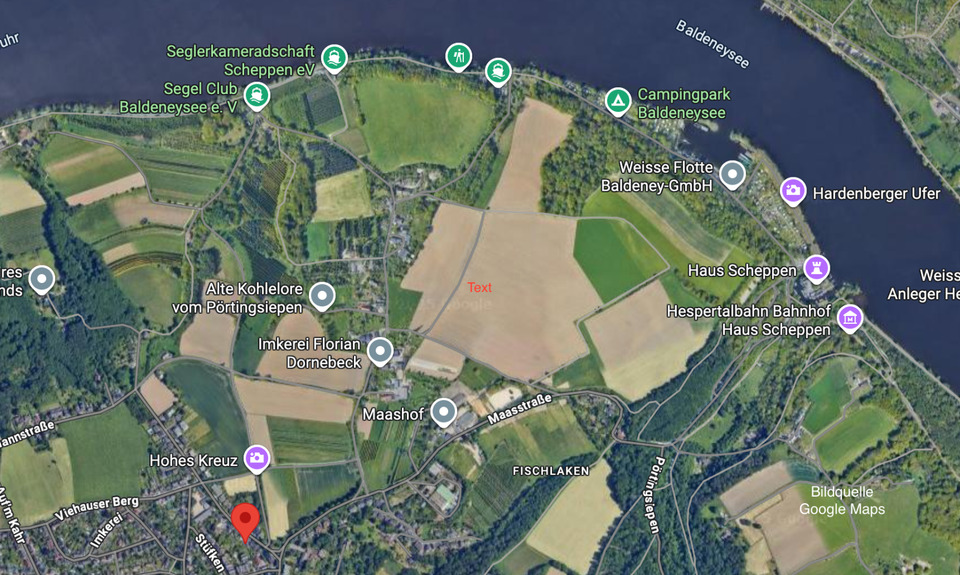Open the Alte Kohlelore vom Pörtingsiepen pin
Screen dimensions: 960x575
322,296
